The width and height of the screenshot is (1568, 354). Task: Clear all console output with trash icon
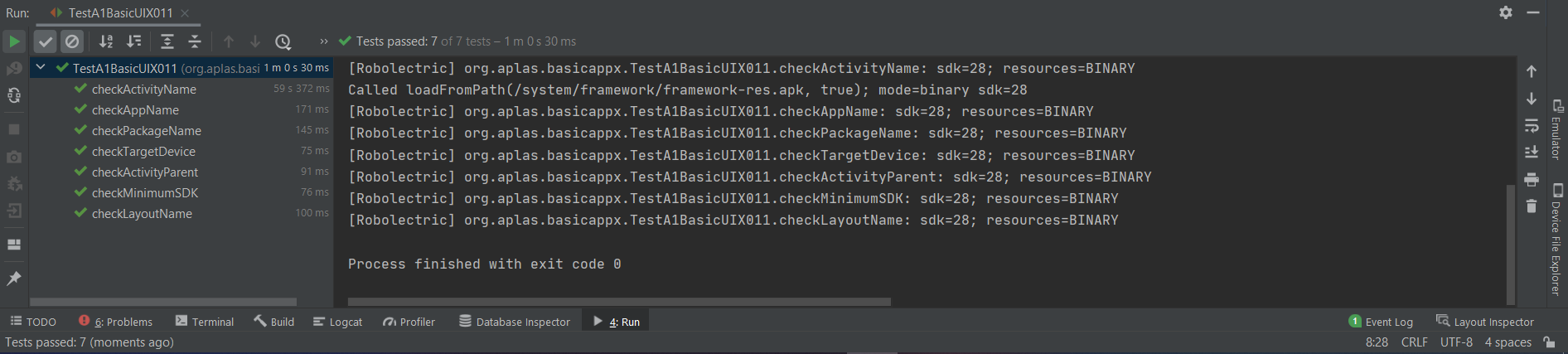1531,206
